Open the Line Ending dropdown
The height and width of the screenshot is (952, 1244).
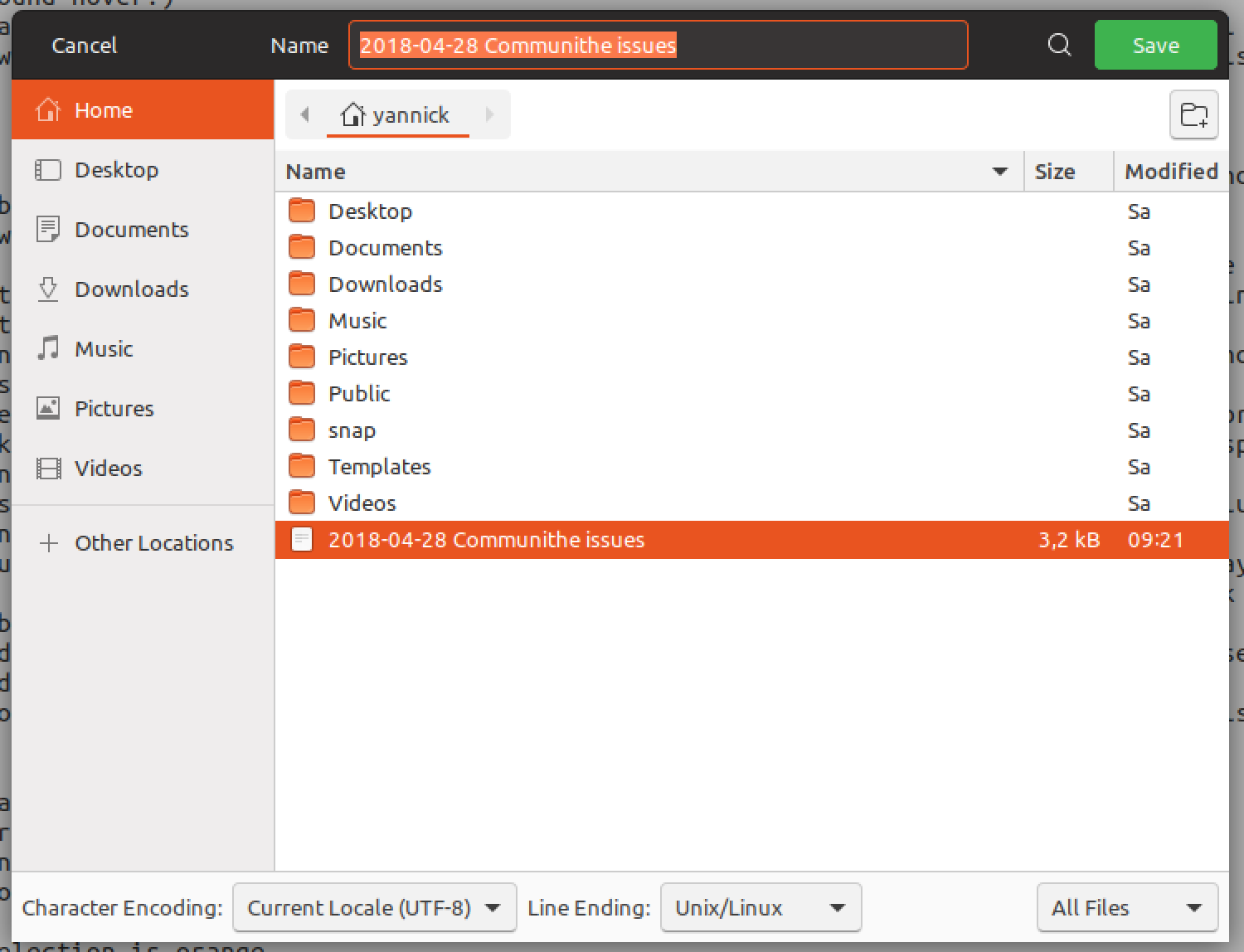click(760, 907)
